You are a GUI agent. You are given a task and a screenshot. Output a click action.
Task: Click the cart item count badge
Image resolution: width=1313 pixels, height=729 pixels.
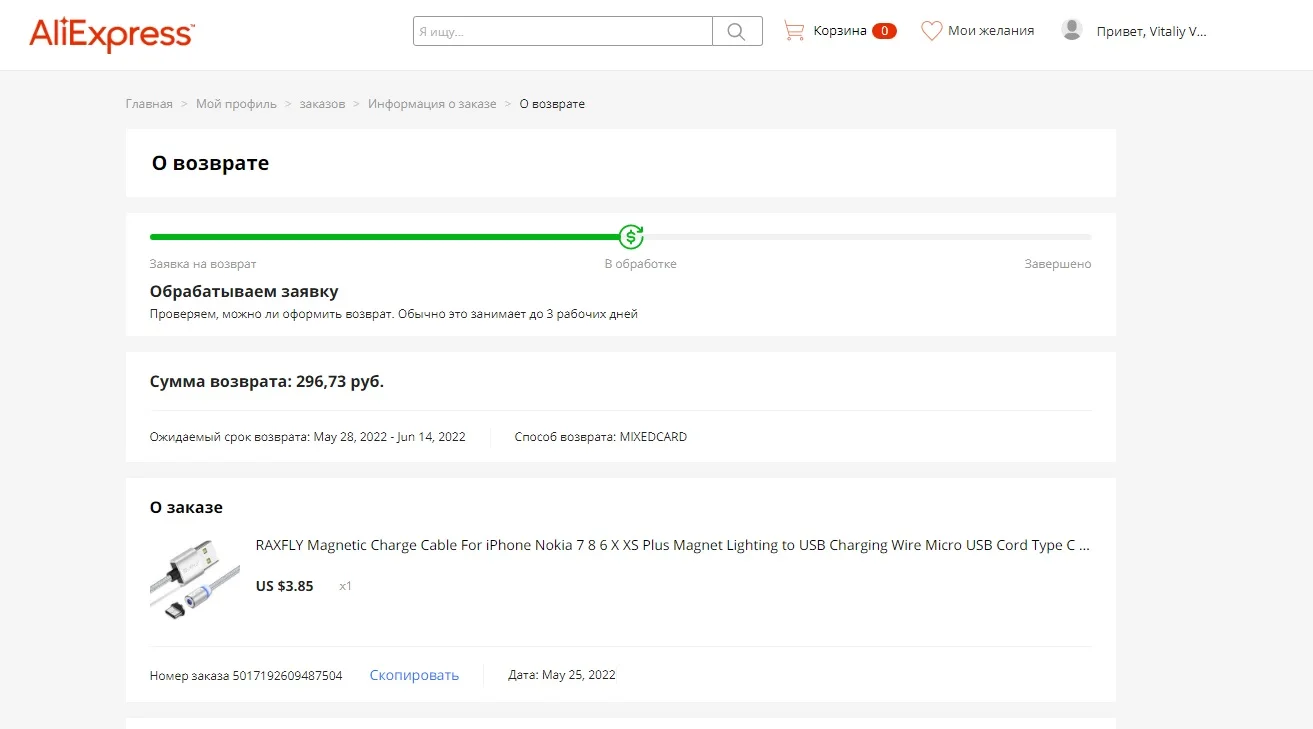[884, 31]
